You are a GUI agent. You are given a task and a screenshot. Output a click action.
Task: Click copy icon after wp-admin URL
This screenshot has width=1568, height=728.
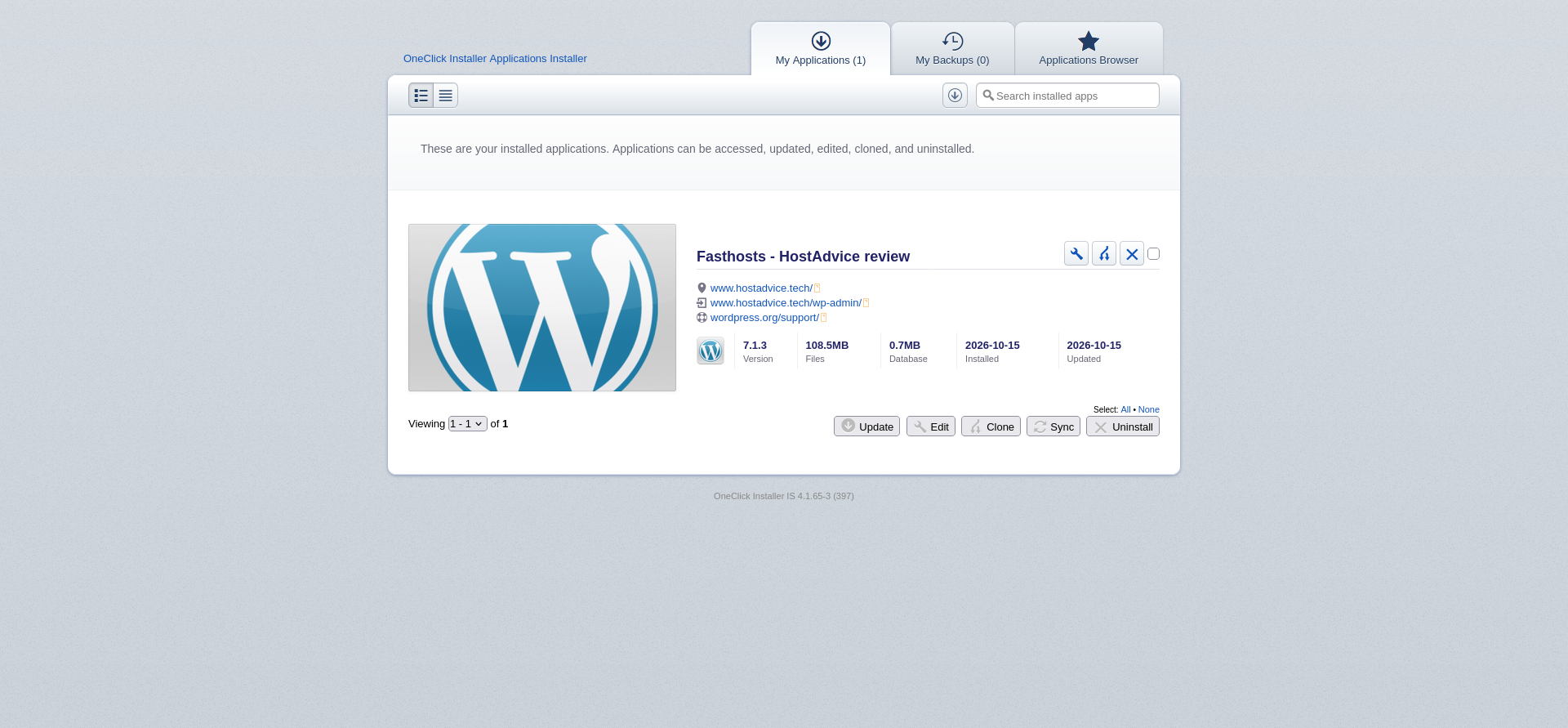[x=866, y=303]
